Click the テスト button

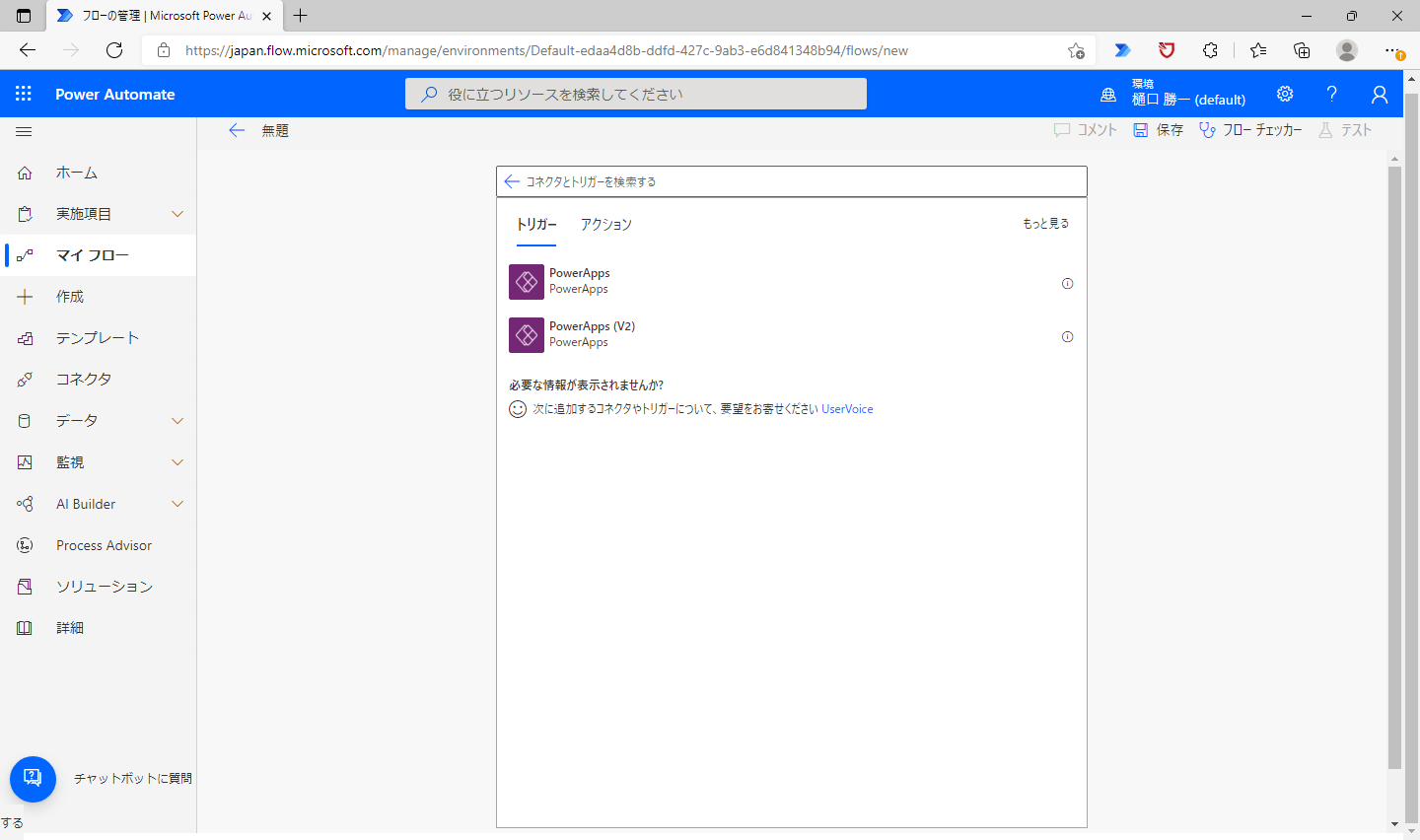click(1345, 130)
